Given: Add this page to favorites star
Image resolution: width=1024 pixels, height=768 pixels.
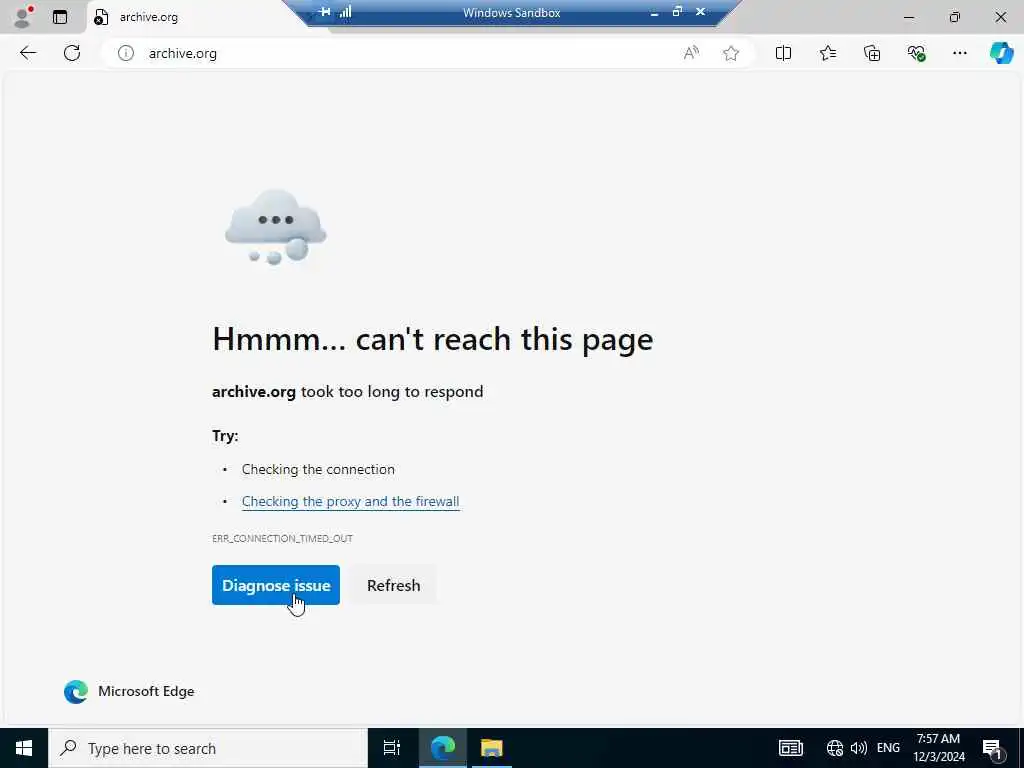Looking at the screenshot, I should coord(731,54).
